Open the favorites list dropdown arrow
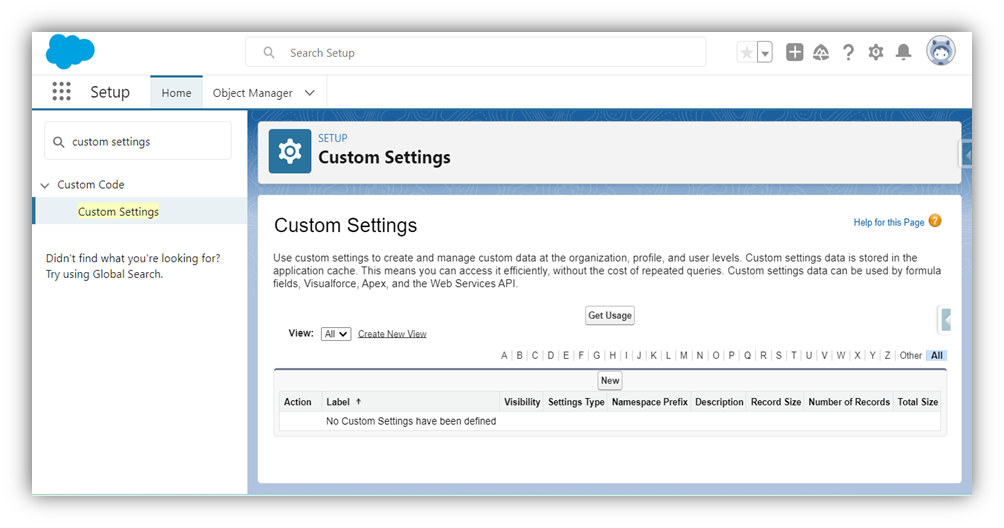Screen dimensions: 1004x528 click(x=765, y=52)
